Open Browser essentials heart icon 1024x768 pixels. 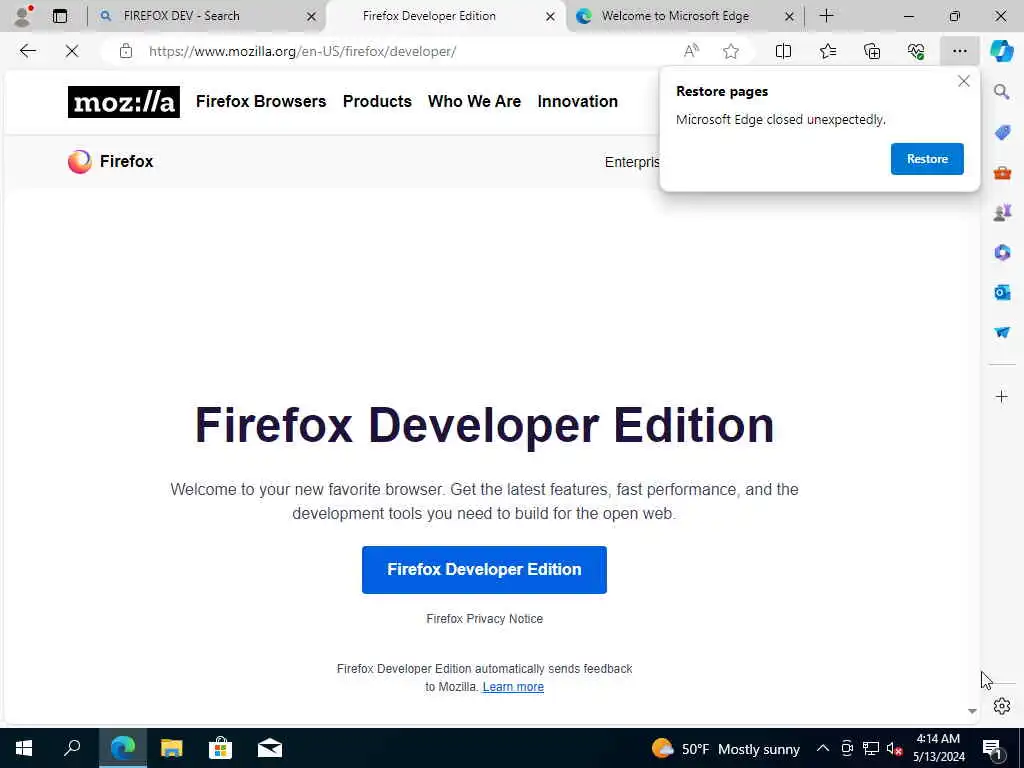(x=916, y=51)
